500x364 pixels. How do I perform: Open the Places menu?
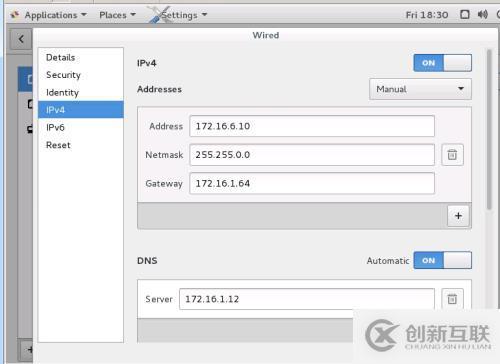[x=117, y=15]
